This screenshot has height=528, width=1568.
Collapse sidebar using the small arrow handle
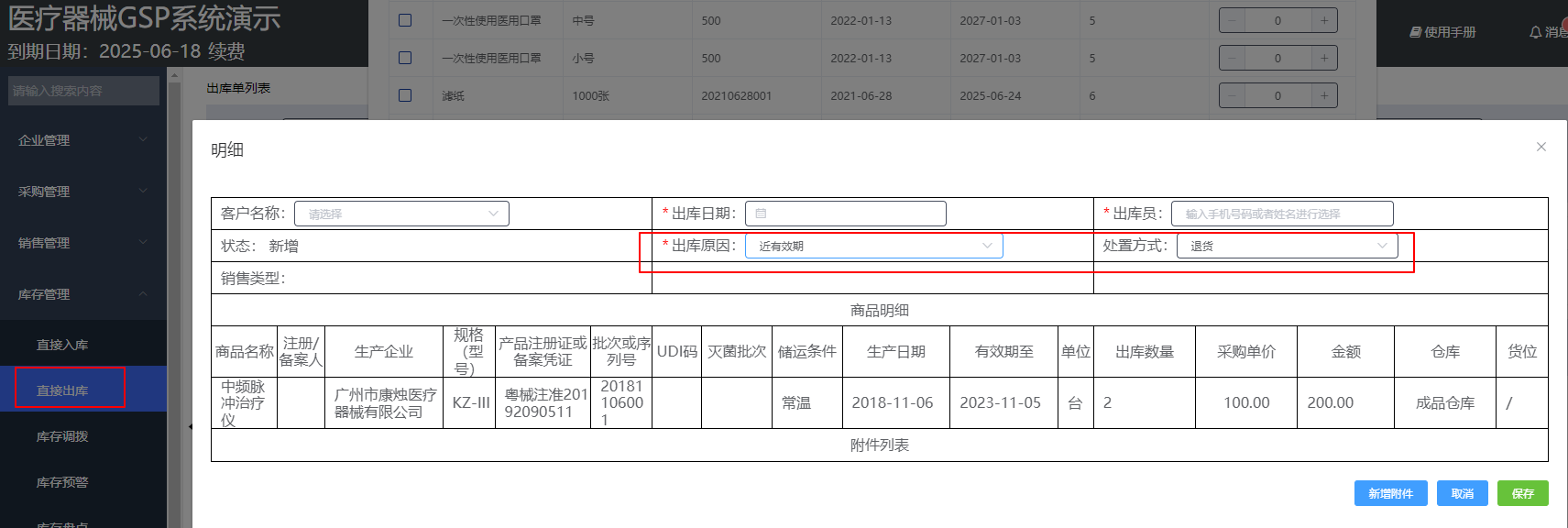tap(190, 426)
